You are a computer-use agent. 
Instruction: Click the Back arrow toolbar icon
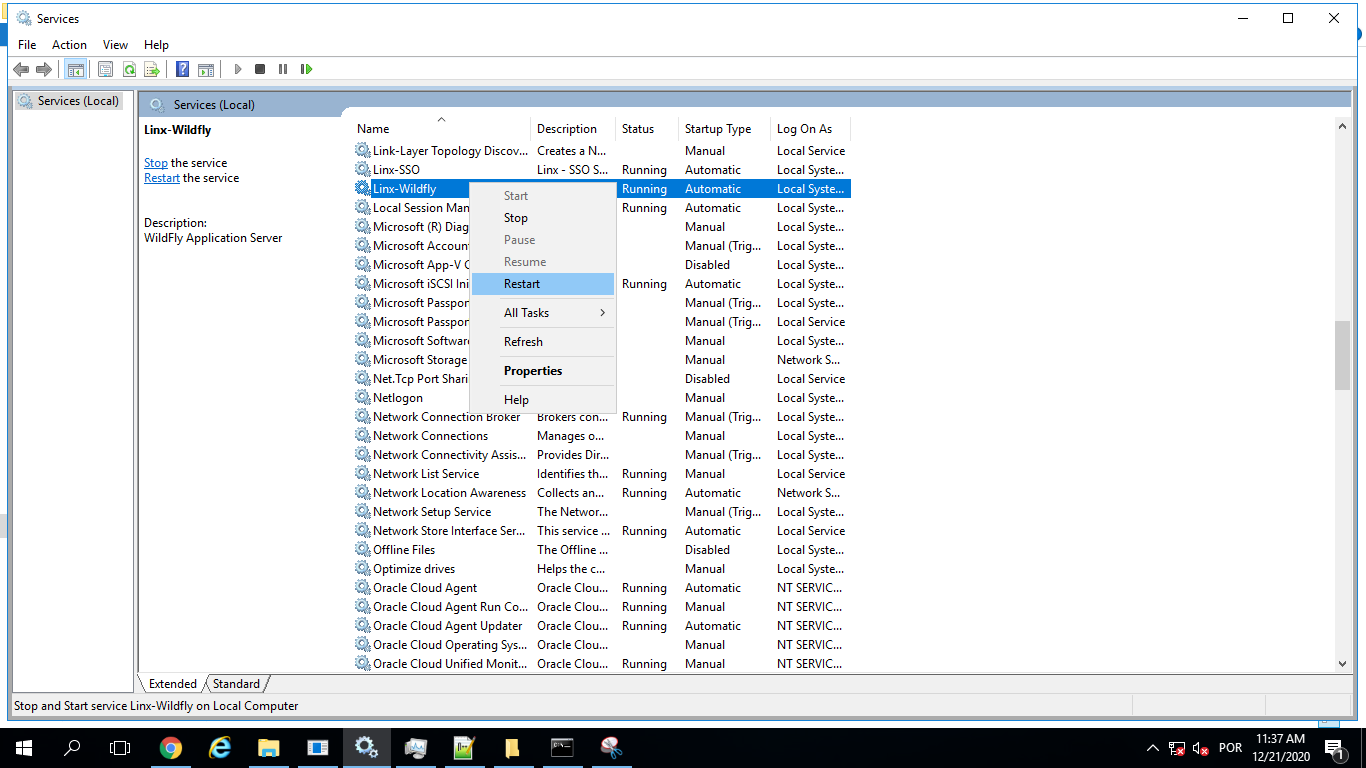coord(21,69)
